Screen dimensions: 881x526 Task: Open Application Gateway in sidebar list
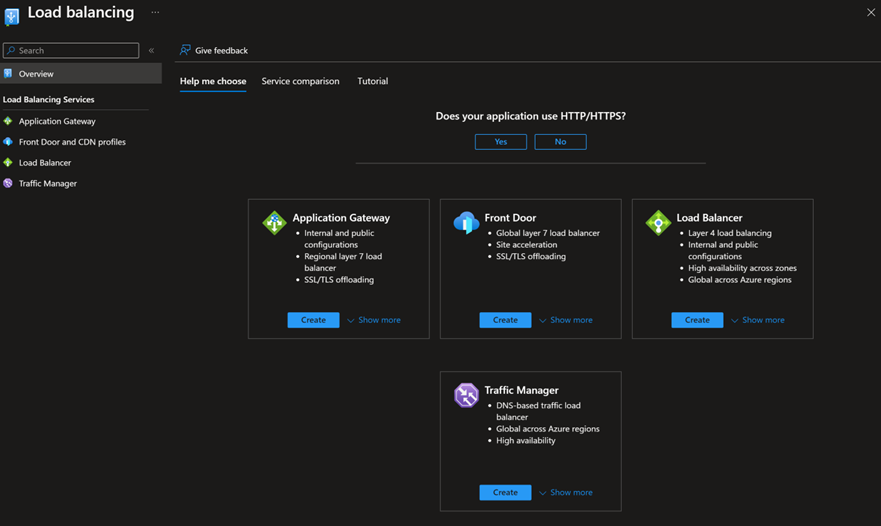[x=57, y=121]
